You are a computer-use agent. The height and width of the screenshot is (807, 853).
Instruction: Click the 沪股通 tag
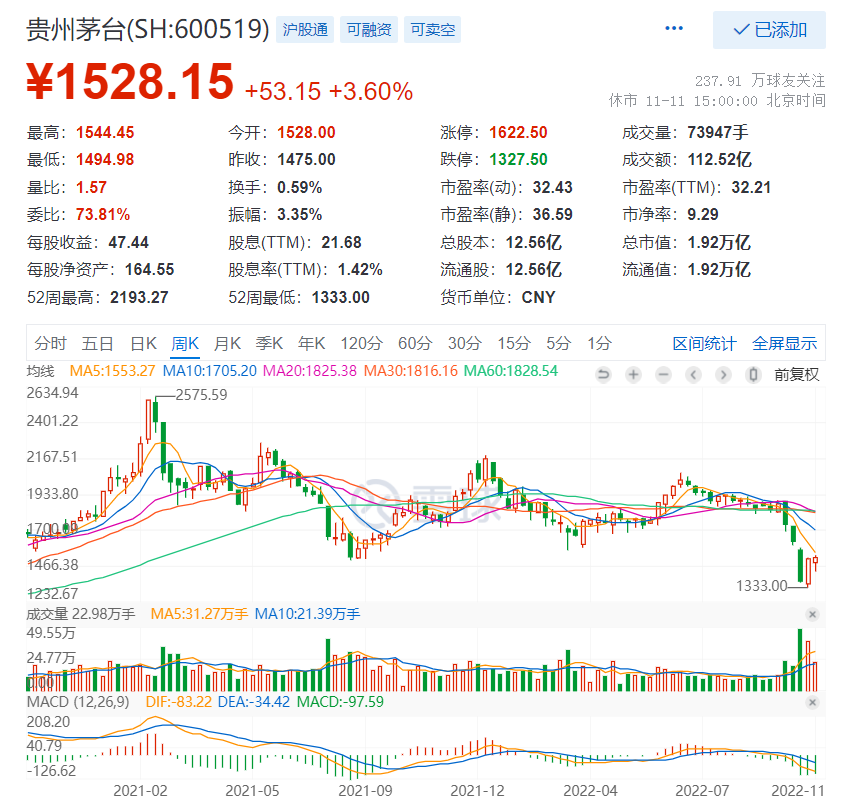(x=305, y=29)
